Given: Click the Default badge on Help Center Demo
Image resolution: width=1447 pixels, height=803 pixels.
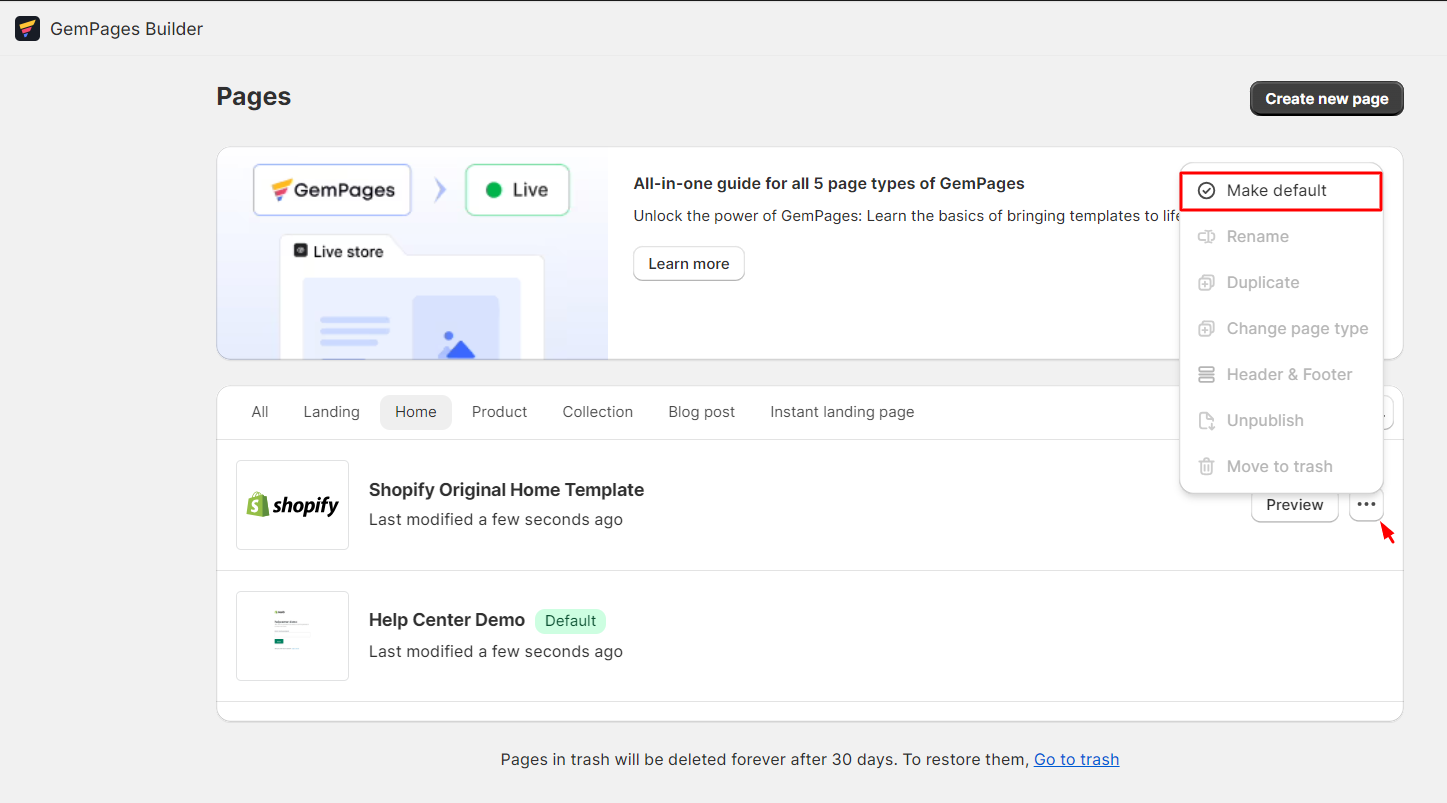Looking at the screenshot, I should tap(570, 620).
